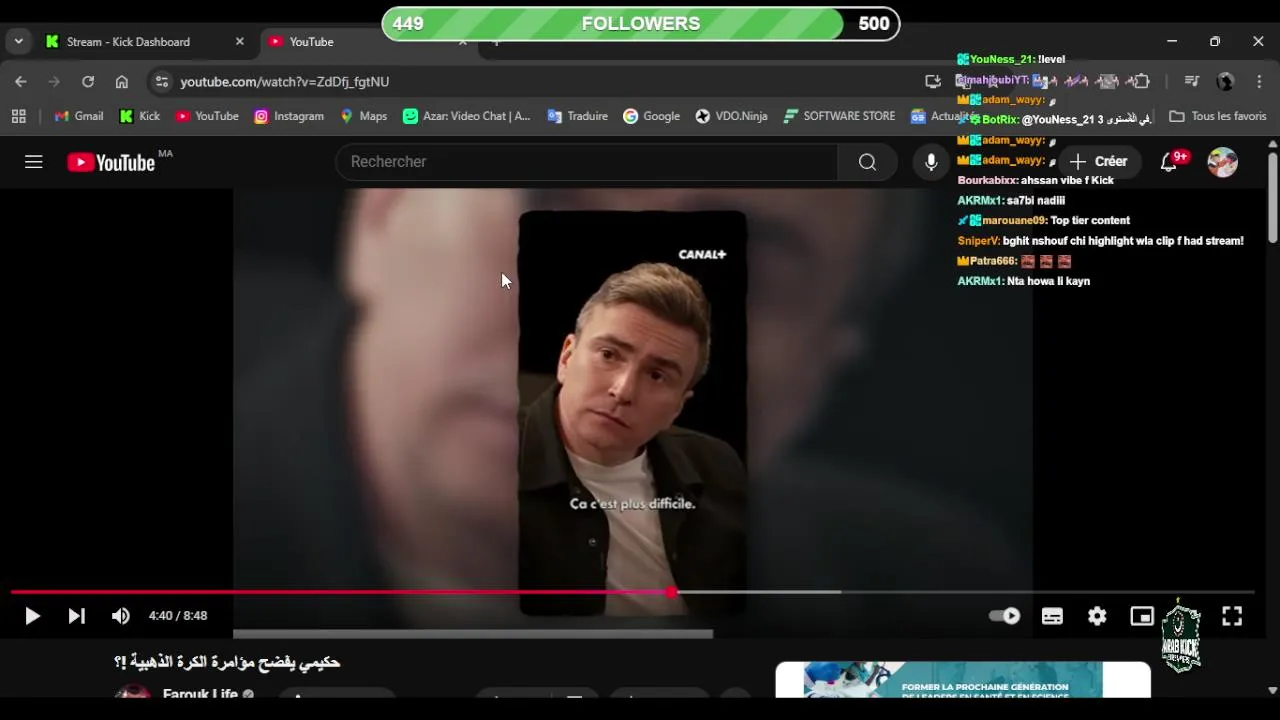Open the Gmail bookmark
The image size is (1280, 720).
[79, 116]
